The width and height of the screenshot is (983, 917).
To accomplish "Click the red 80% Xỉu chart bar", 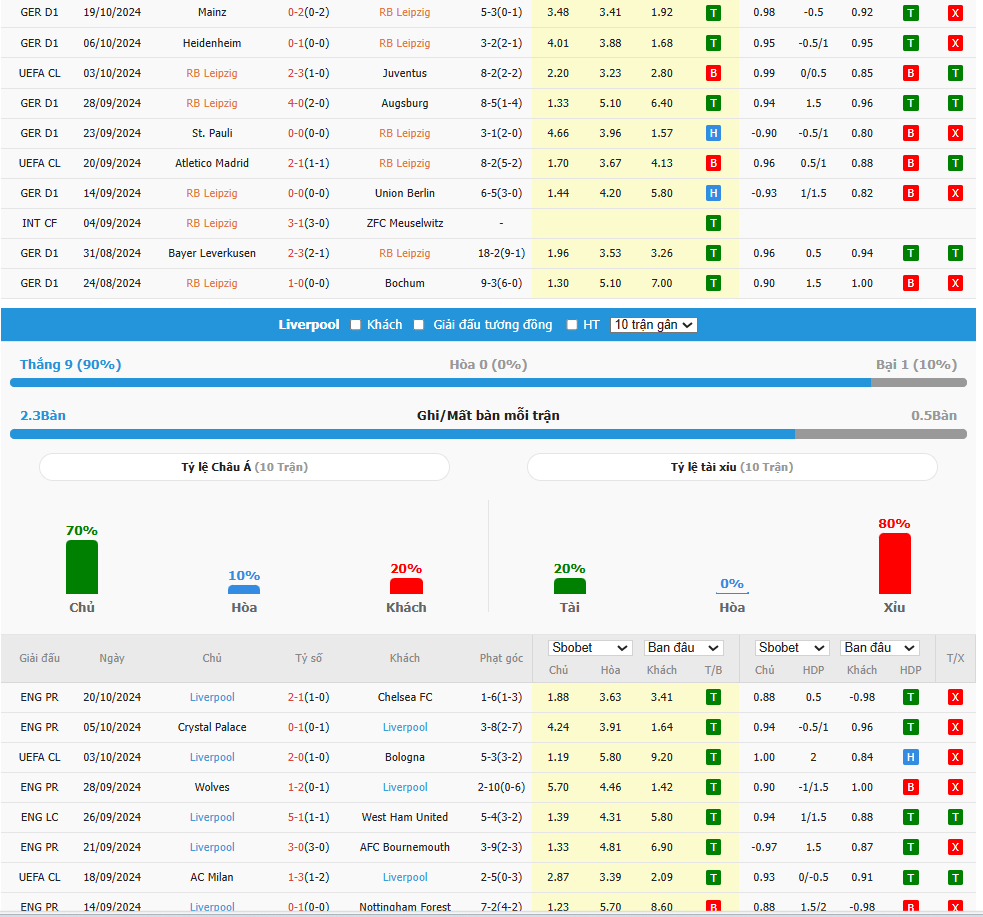I will tap(895, 563).
